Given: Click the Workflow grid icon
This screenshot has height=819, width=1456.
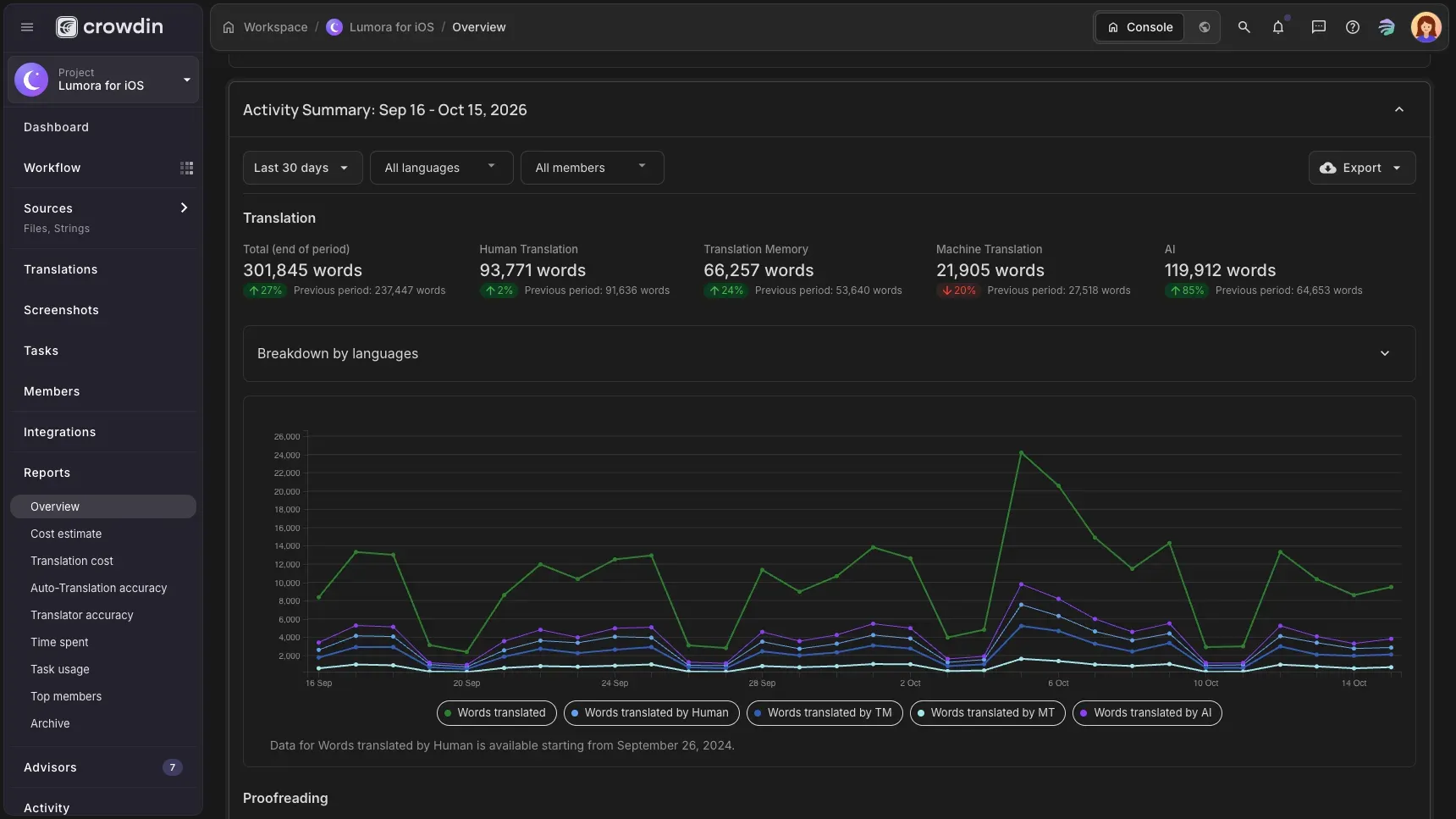Looking at the screenshot, I should tap(186, 168).
